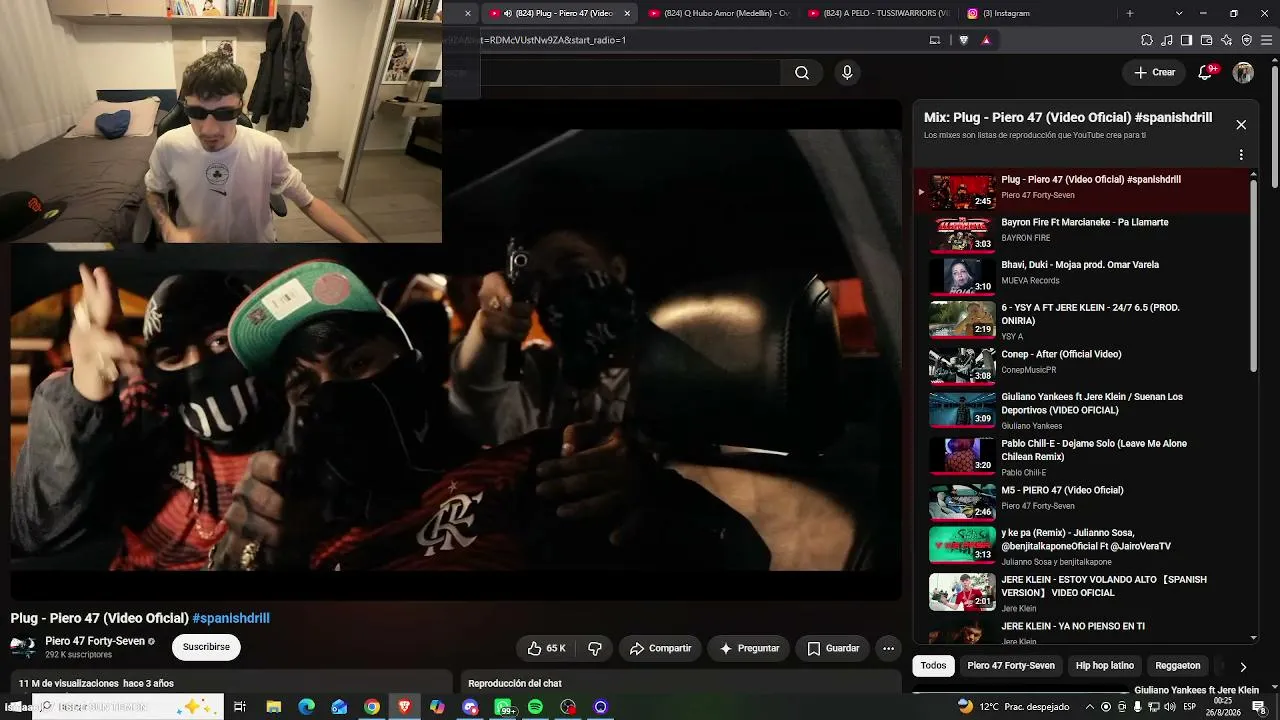
Task: Open the mix playlist three-dot options menu
Action: click(1241, 155)
